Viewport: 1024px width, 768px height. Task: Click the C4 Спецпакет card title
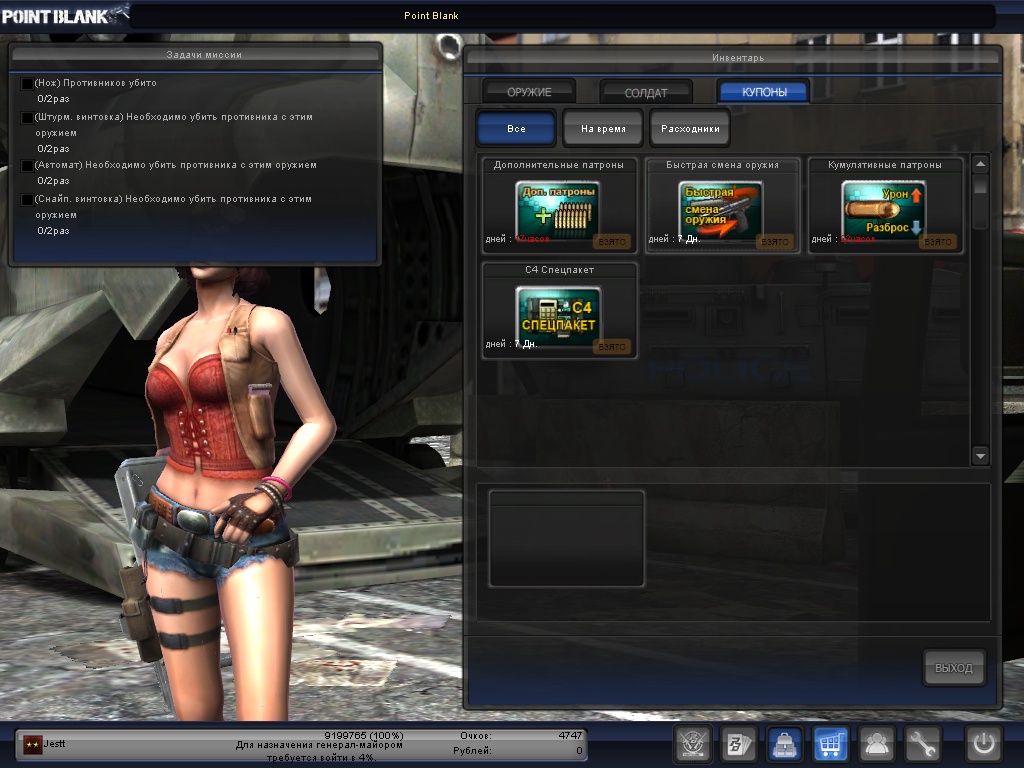coord(560,270)
